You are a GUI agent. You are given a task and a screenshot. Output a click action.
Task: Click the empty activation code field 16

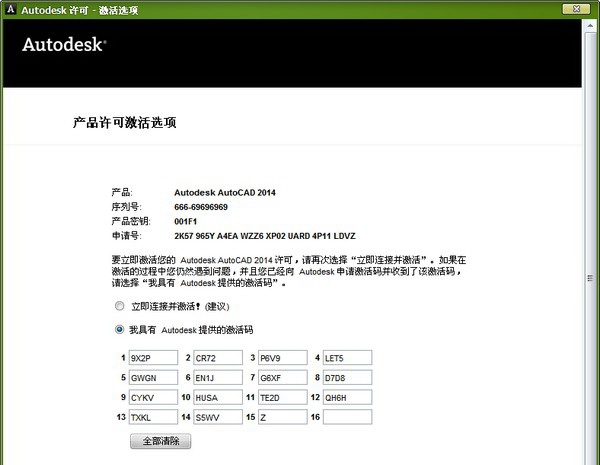[x=347, y=417]
